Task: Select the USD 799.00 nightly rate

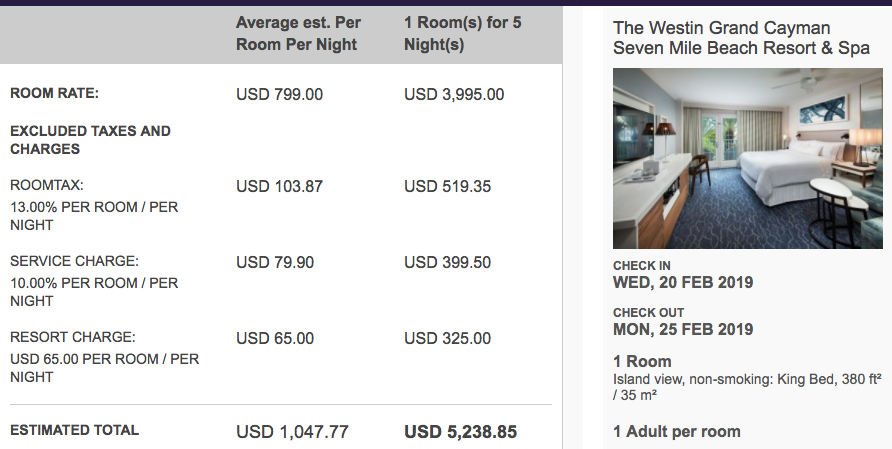Action: [279, 94]
